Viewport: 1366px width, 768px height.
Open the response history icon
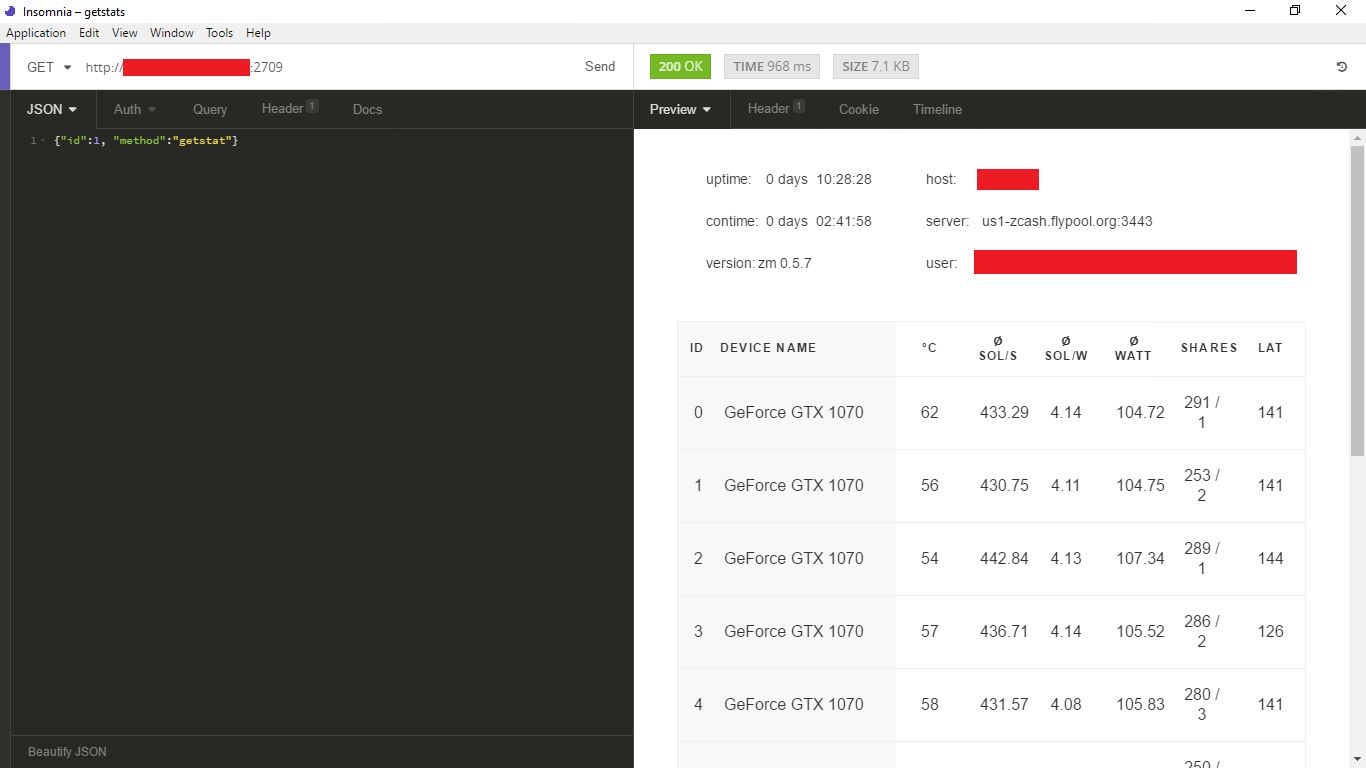coord(1342,67)
